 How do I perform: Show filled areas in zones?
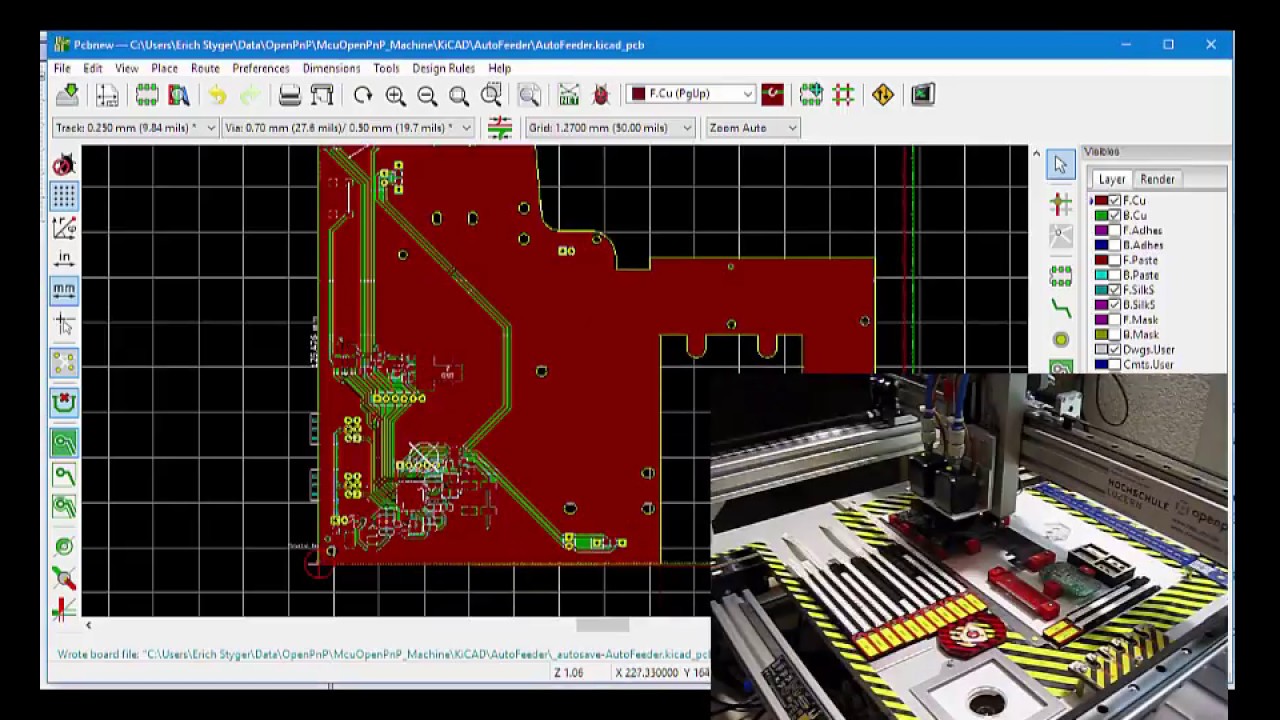[x=64, y=442]
